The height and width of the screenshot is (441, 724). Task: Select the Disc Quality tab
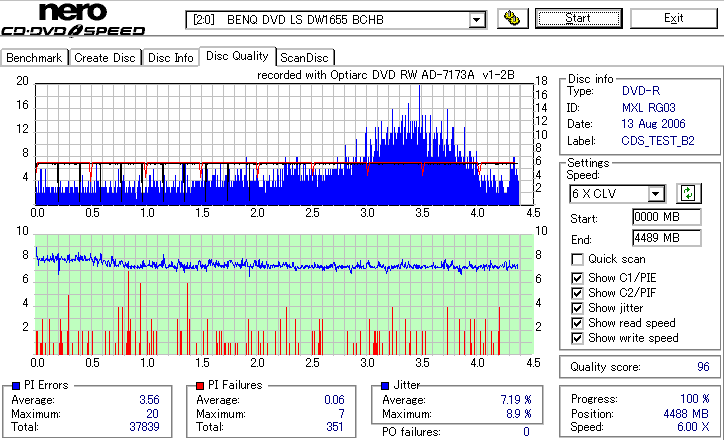tap(237, 56)
